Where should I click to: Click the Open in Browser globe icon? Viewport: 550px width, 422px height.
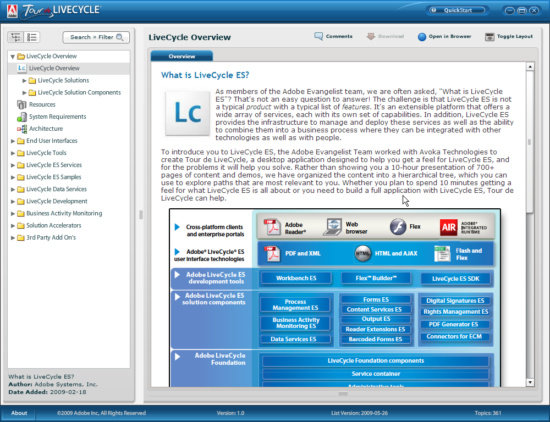[422, 36]
